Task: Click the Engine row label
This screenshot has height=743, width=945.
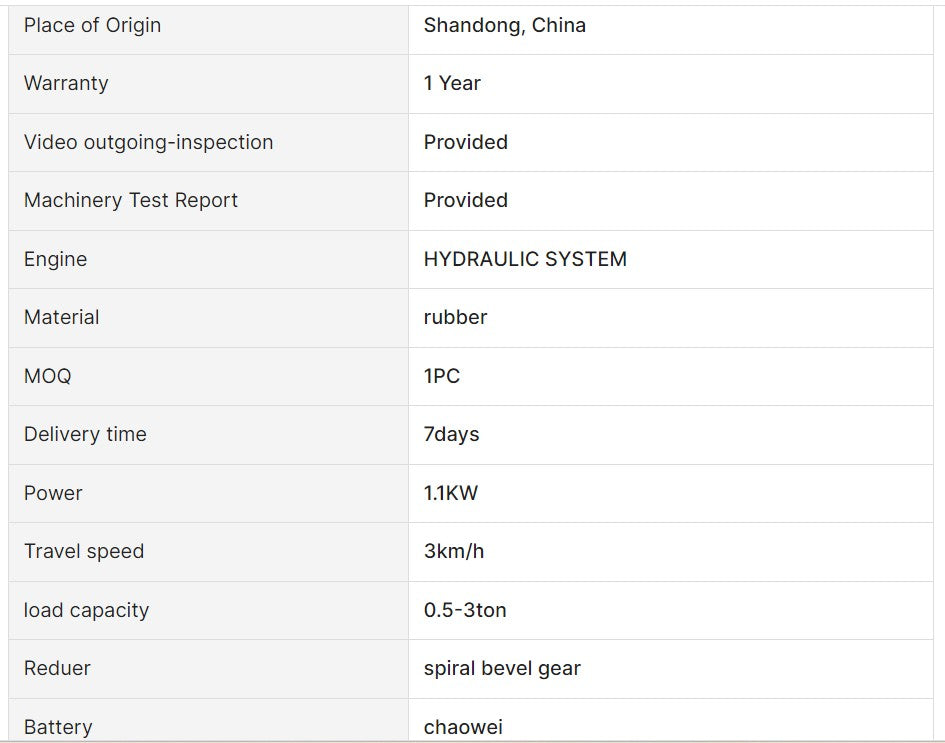Action: click(x=55, y=259)
